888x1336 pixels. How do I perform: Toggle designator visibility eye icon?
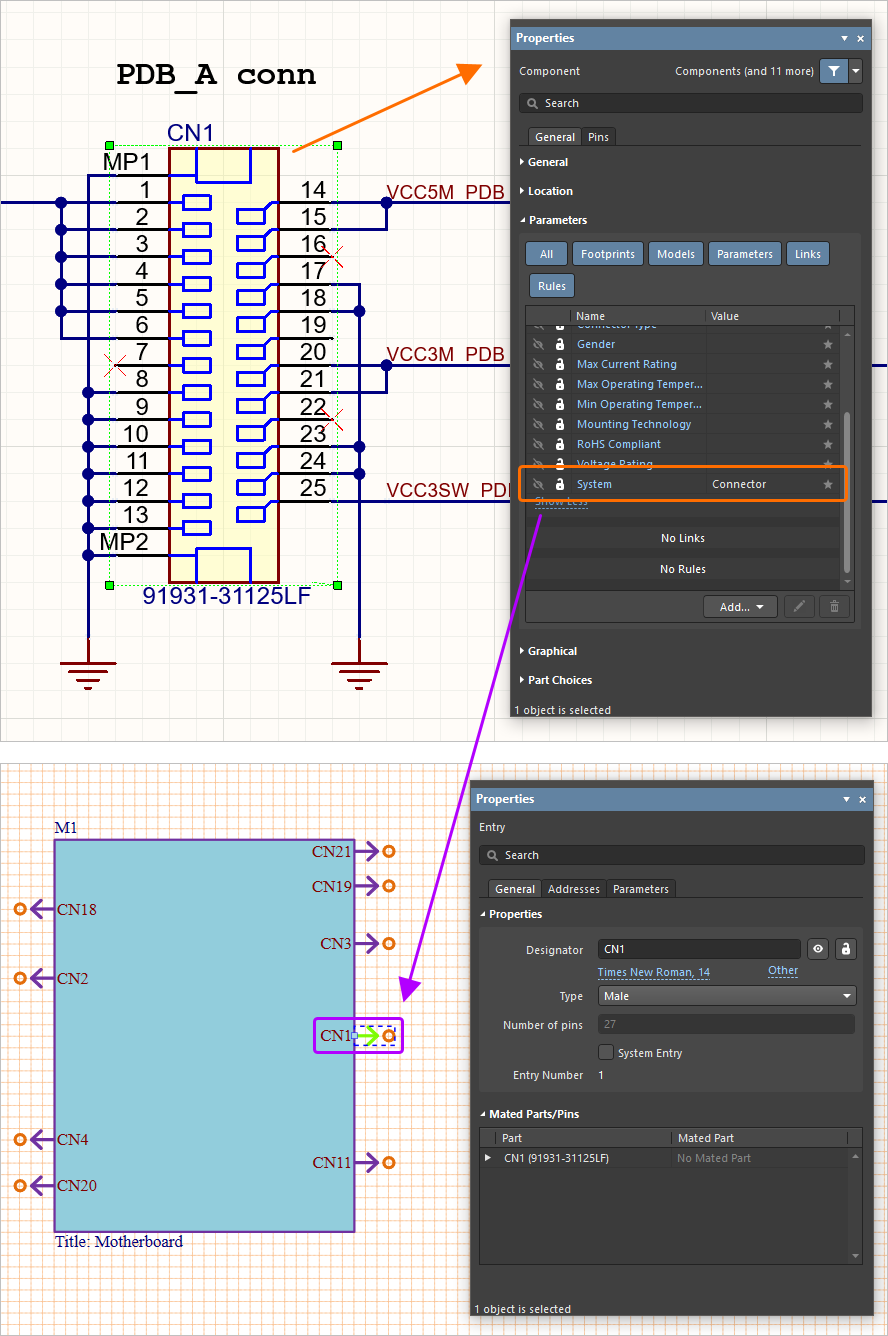pos(819,949)
